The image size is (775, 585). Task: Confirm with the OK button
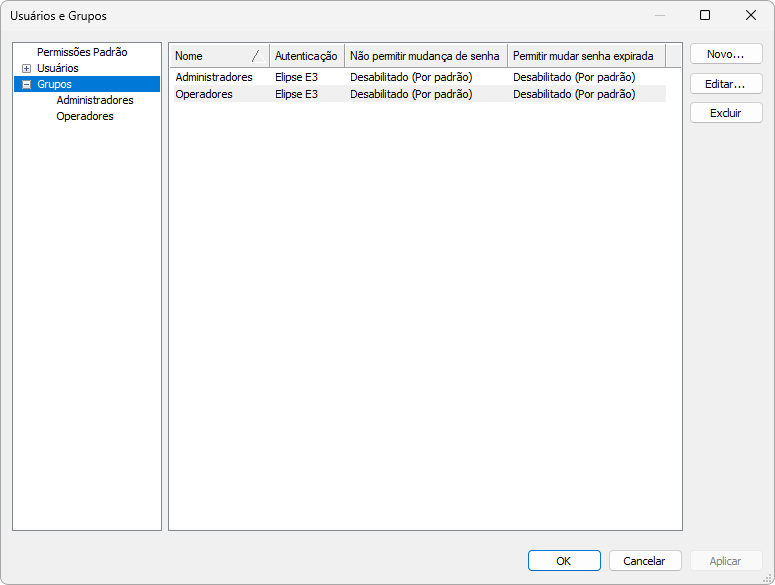564,561
